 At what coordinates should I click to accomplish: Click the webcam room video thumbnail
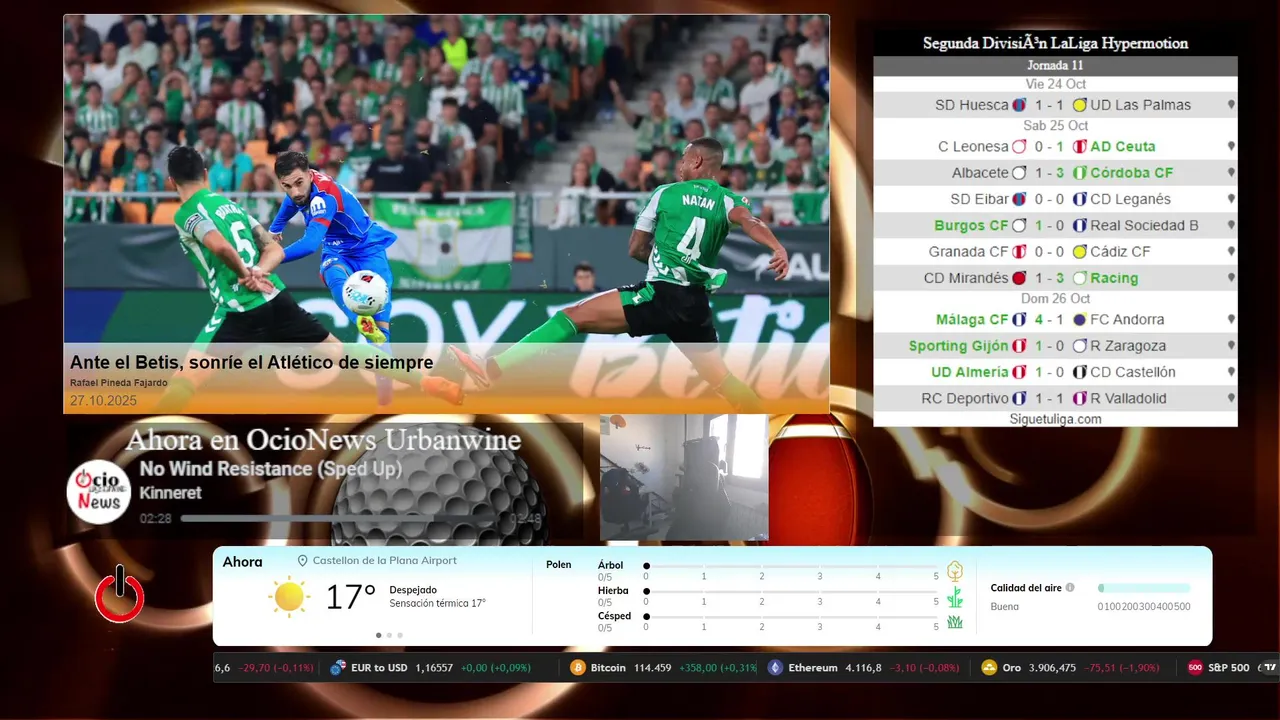click(x=684, y=477)
